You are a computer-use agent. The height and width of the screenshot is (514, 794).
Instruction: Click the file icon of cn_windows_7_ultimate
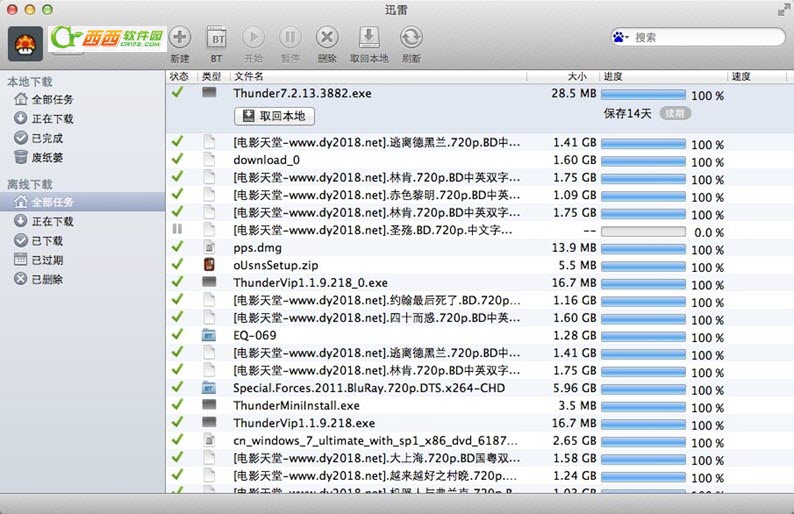pos(209,440)
